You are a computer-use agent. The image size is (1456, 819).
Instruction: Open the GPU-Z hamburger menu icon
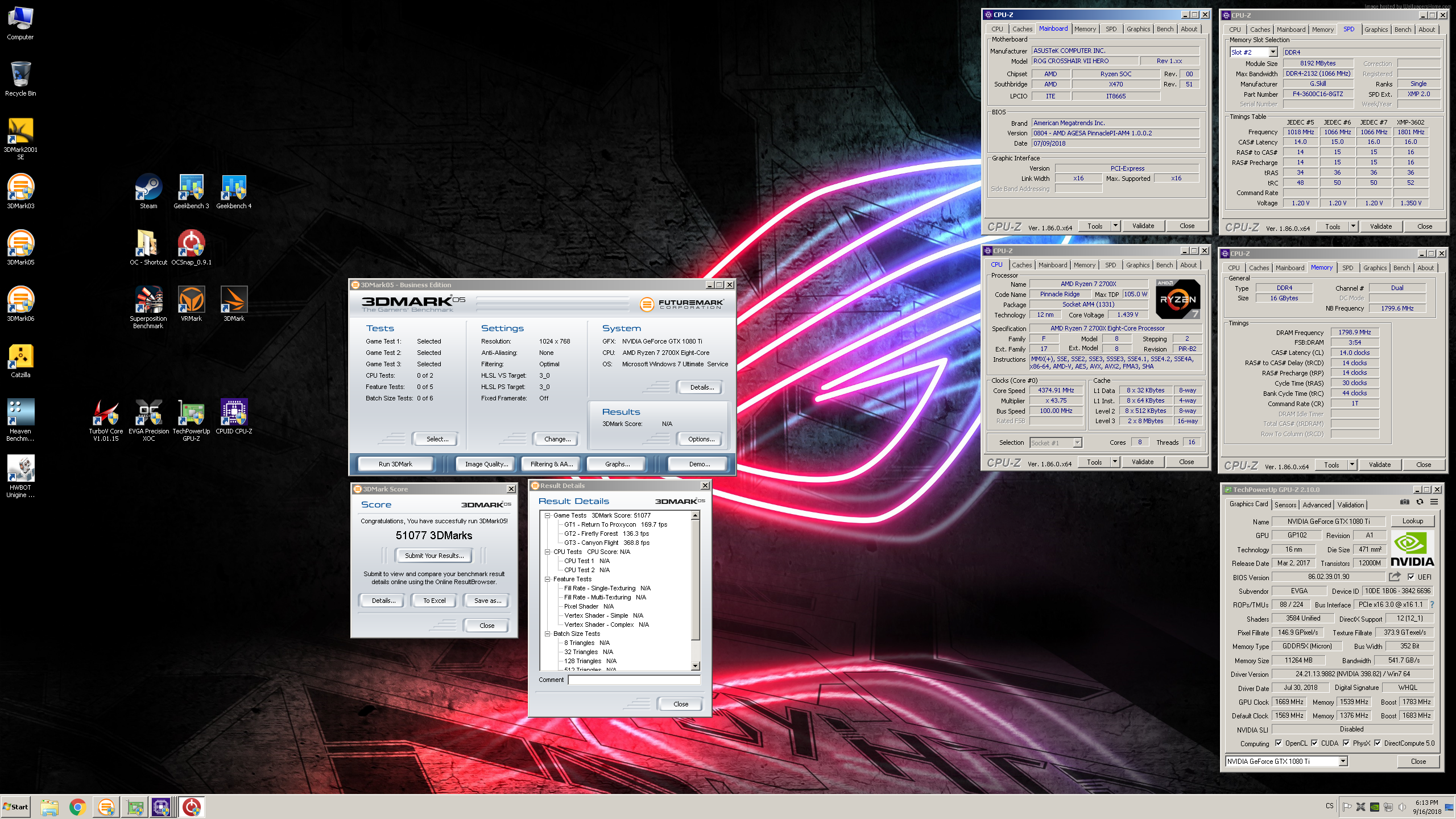1434,502
